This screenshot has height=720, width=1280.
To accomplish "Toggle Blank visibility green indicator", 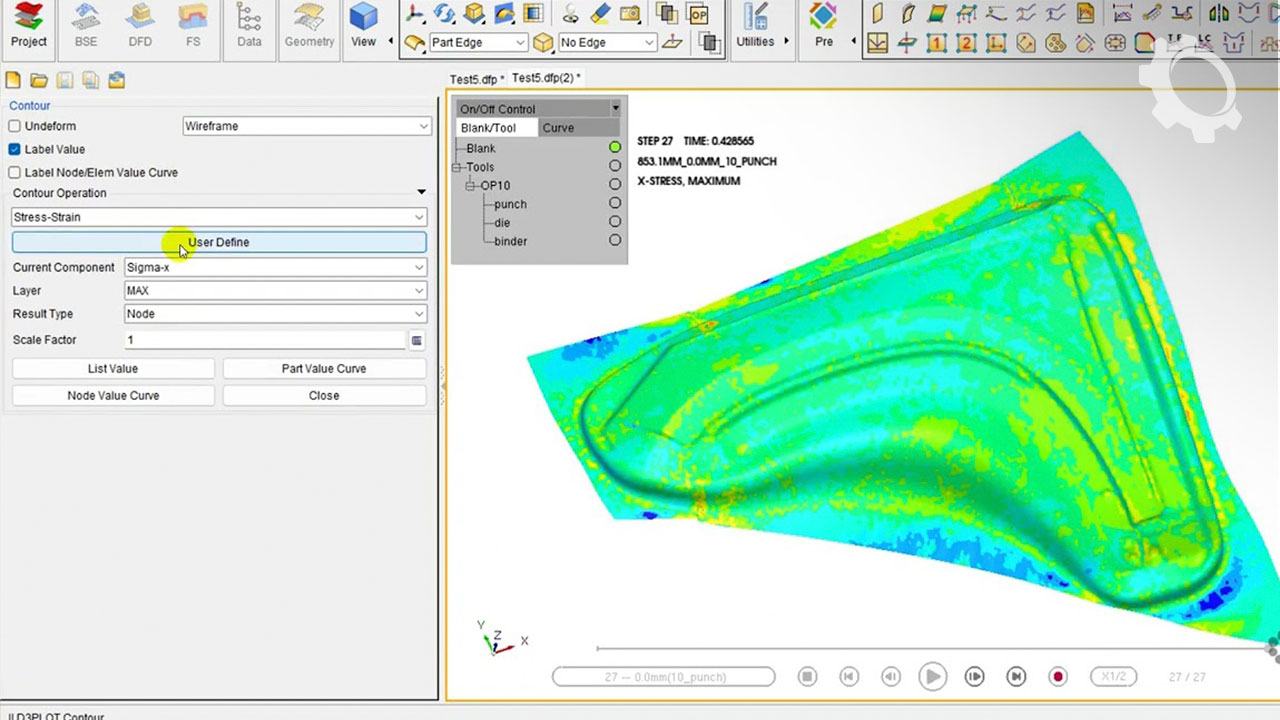I will click(615, 148).
